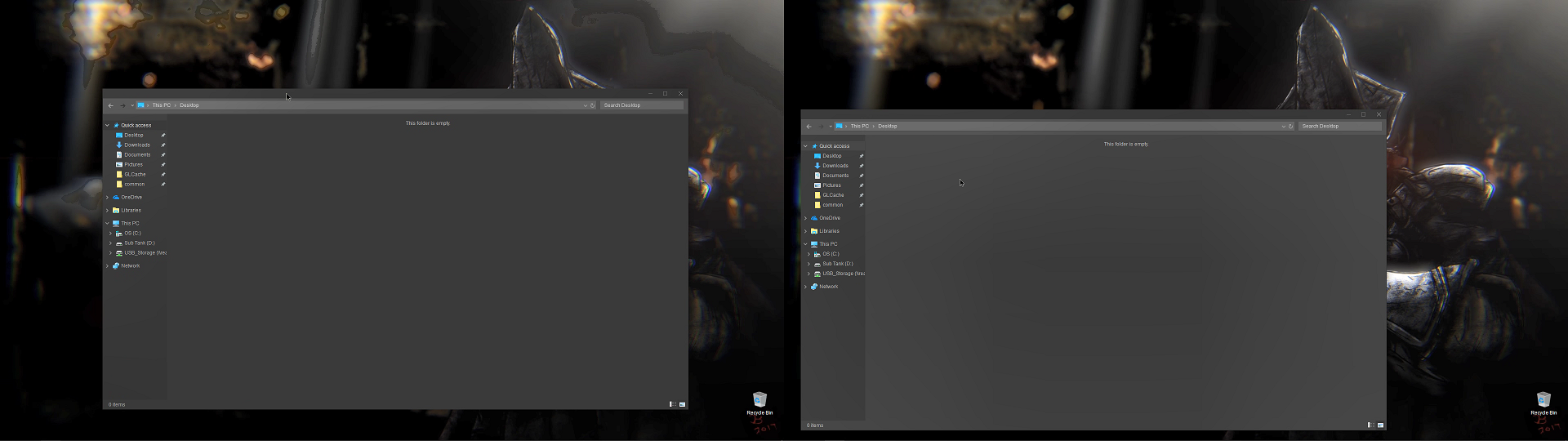Go back in the right-monitor Explorer window
The width and height of the screenshot is (1568, 441).
(x=809, y=127)
